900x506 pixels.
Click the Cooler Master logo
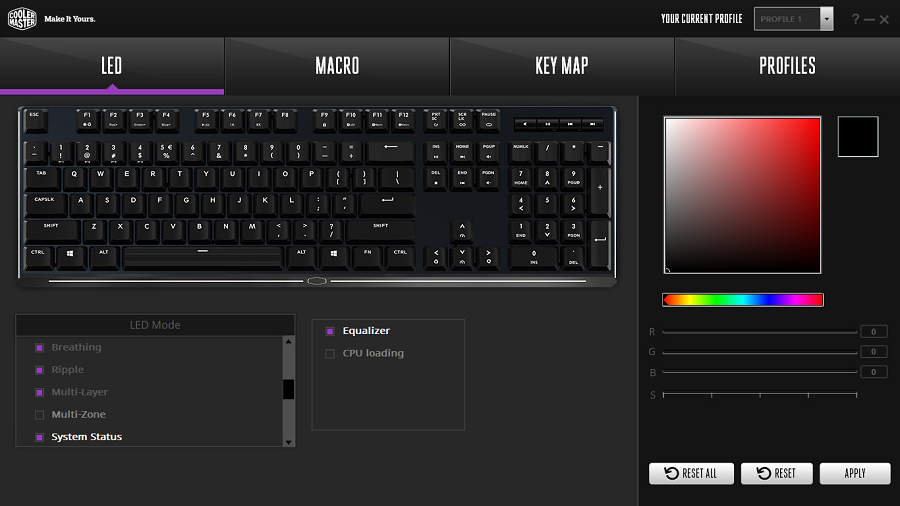pos(23,18)
